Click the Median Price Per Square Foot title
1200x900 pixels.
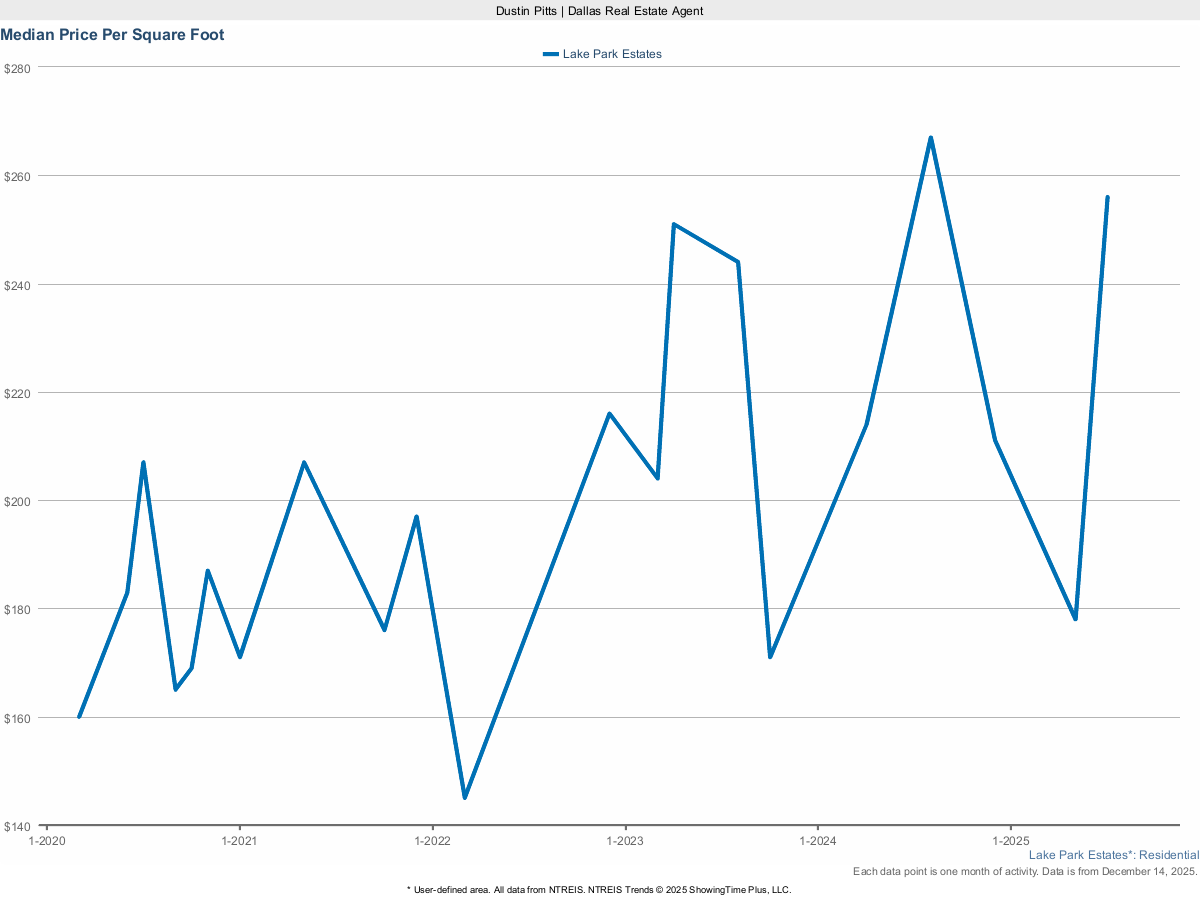pos(112,34)
